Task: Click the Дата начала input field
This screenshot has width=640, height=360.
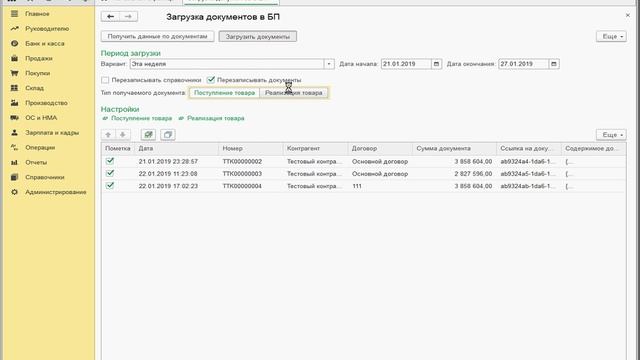Action: pos(406,64)
